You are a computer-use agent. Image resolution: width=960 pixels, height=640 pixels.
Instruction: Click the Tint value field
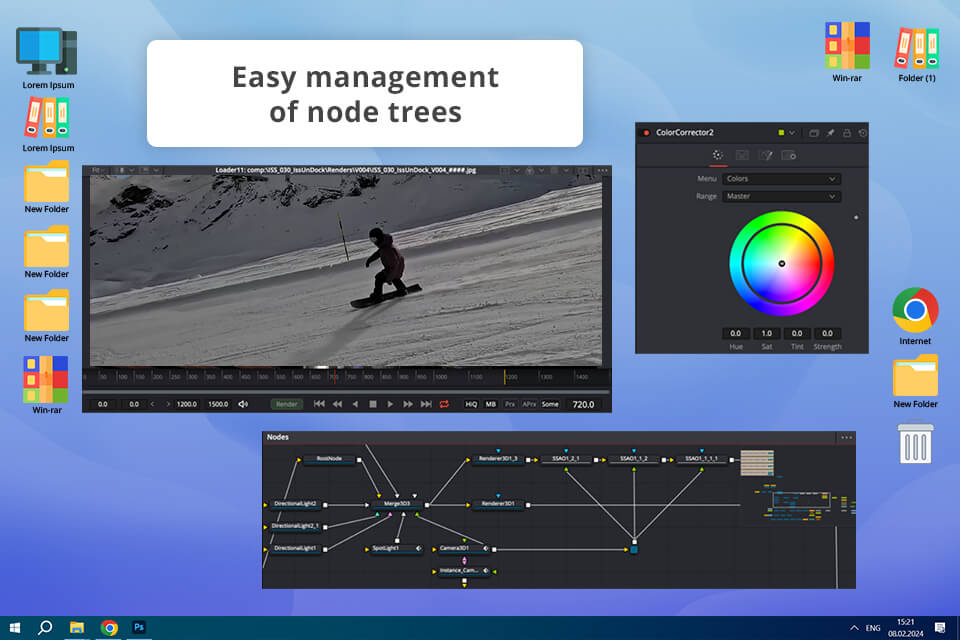coord(797,333)
